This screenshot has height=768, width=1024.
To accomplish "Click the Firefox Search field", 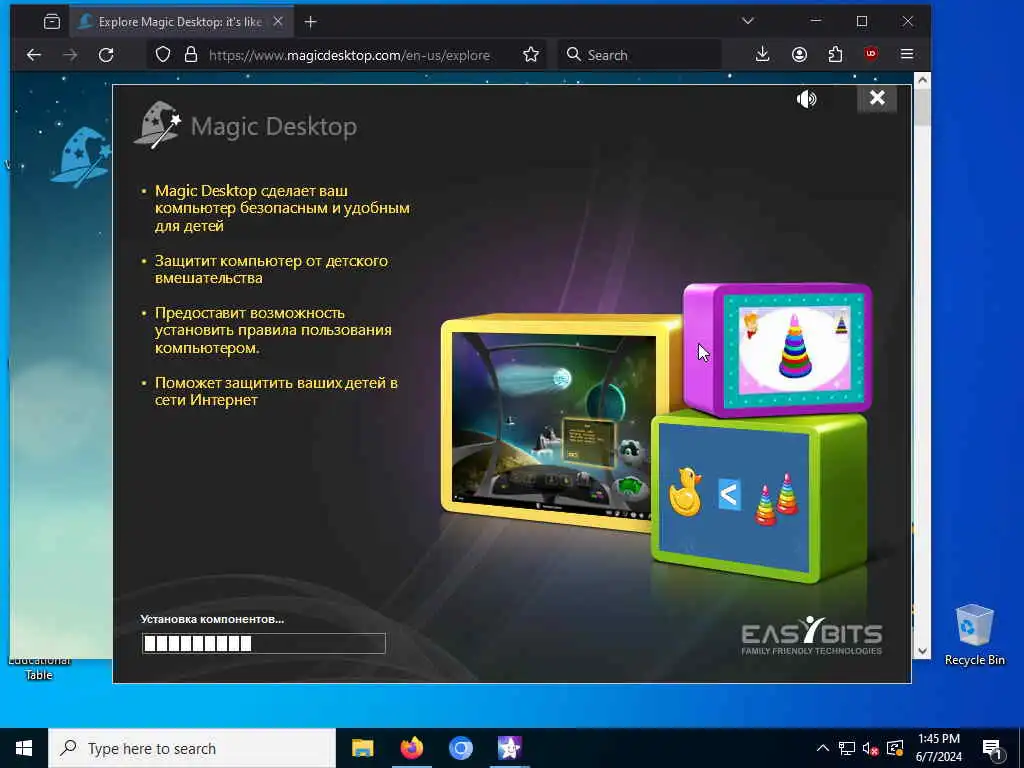I will click(x=640, y=55).
